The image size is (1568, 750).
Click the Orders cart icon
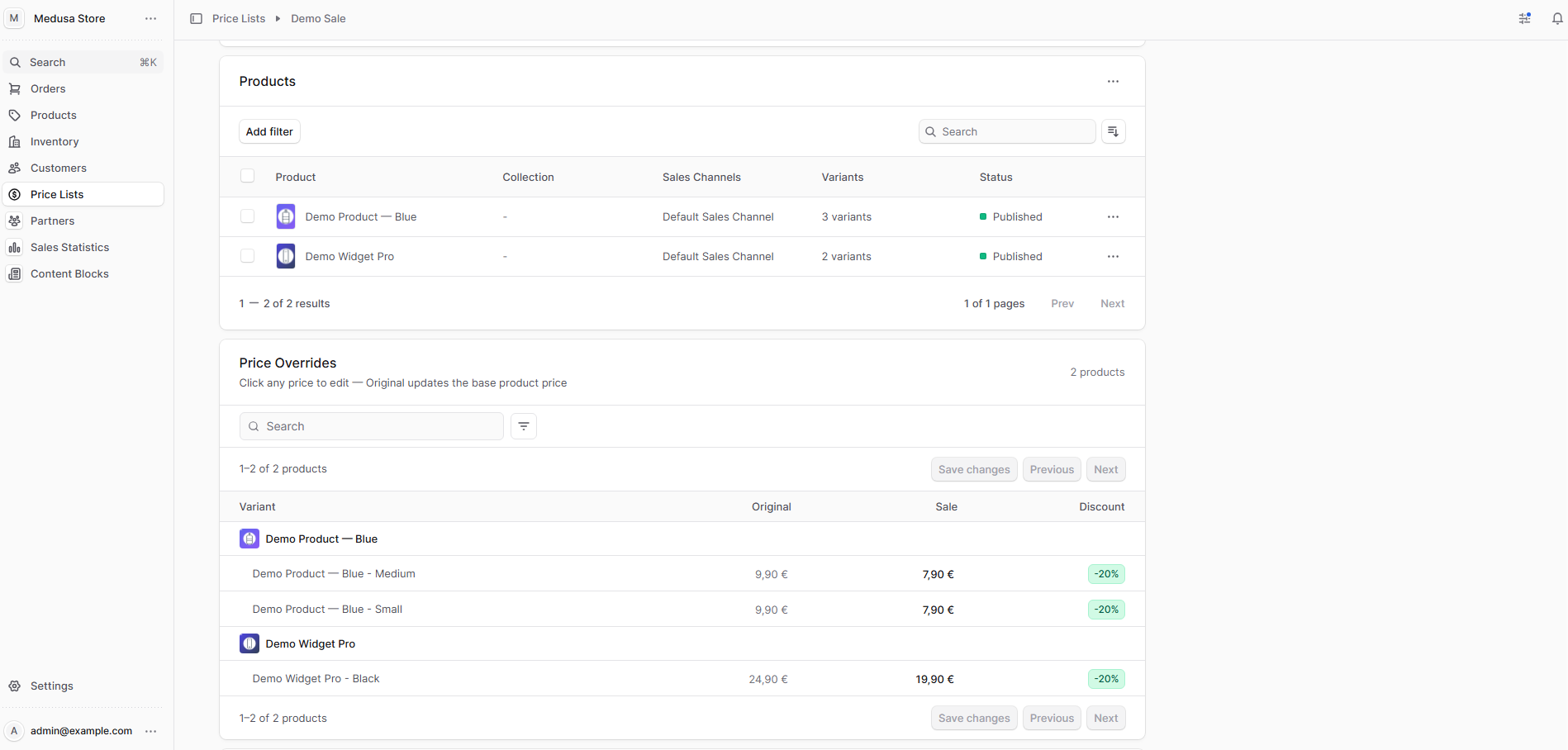[x=15, y=88]
